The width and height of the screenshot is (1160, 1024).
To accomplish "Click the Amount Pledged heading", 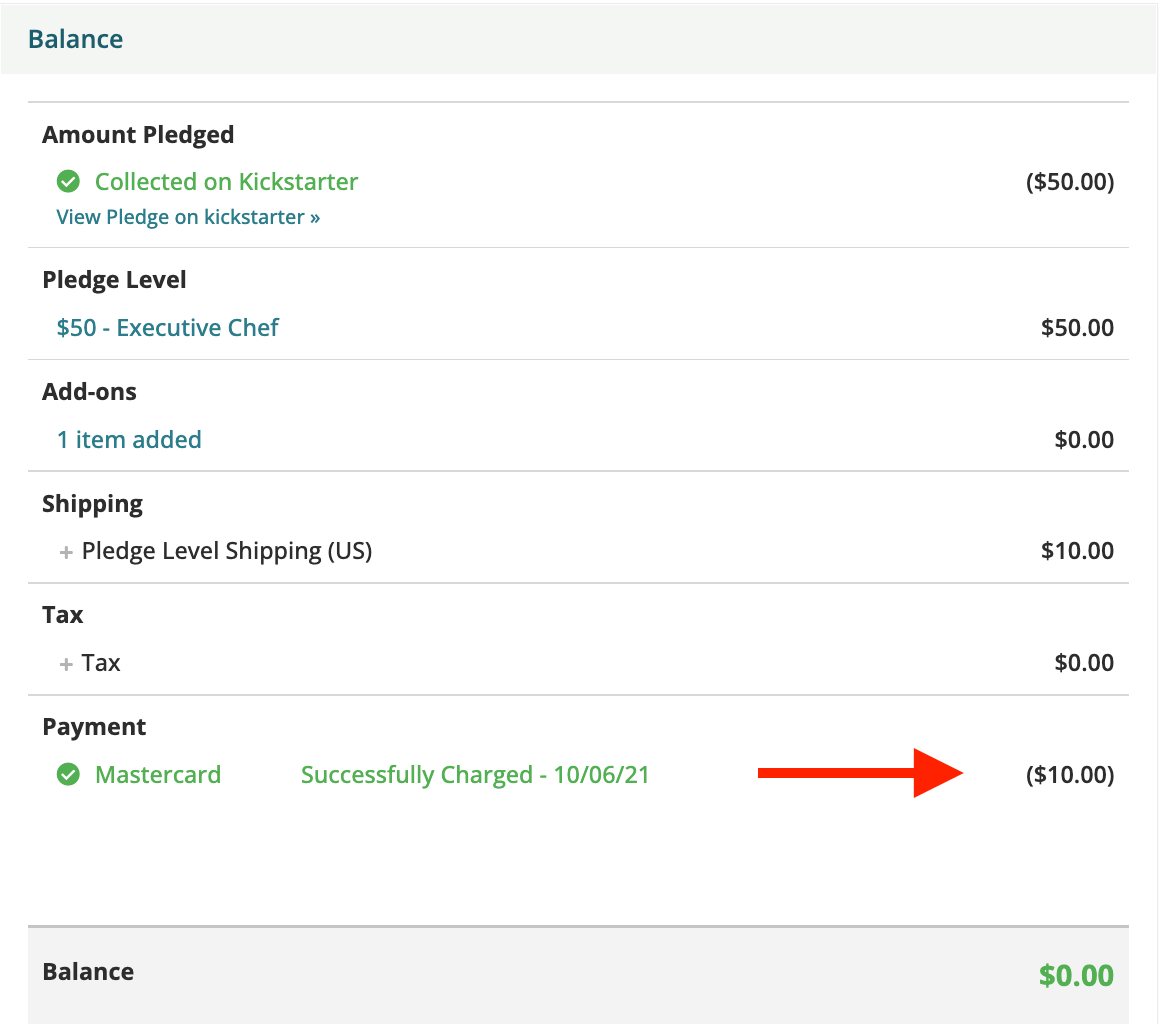I will pyautogui.click(x=138, y=135).
